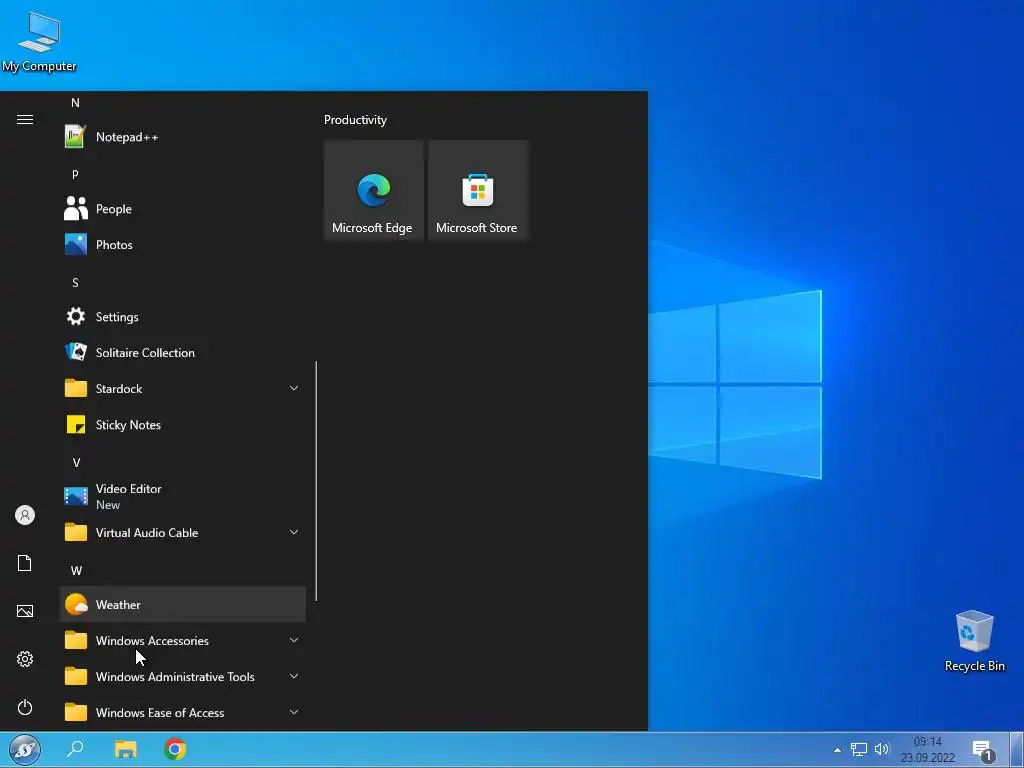
Task: Click the letter V section header
Action: (76, 463)
